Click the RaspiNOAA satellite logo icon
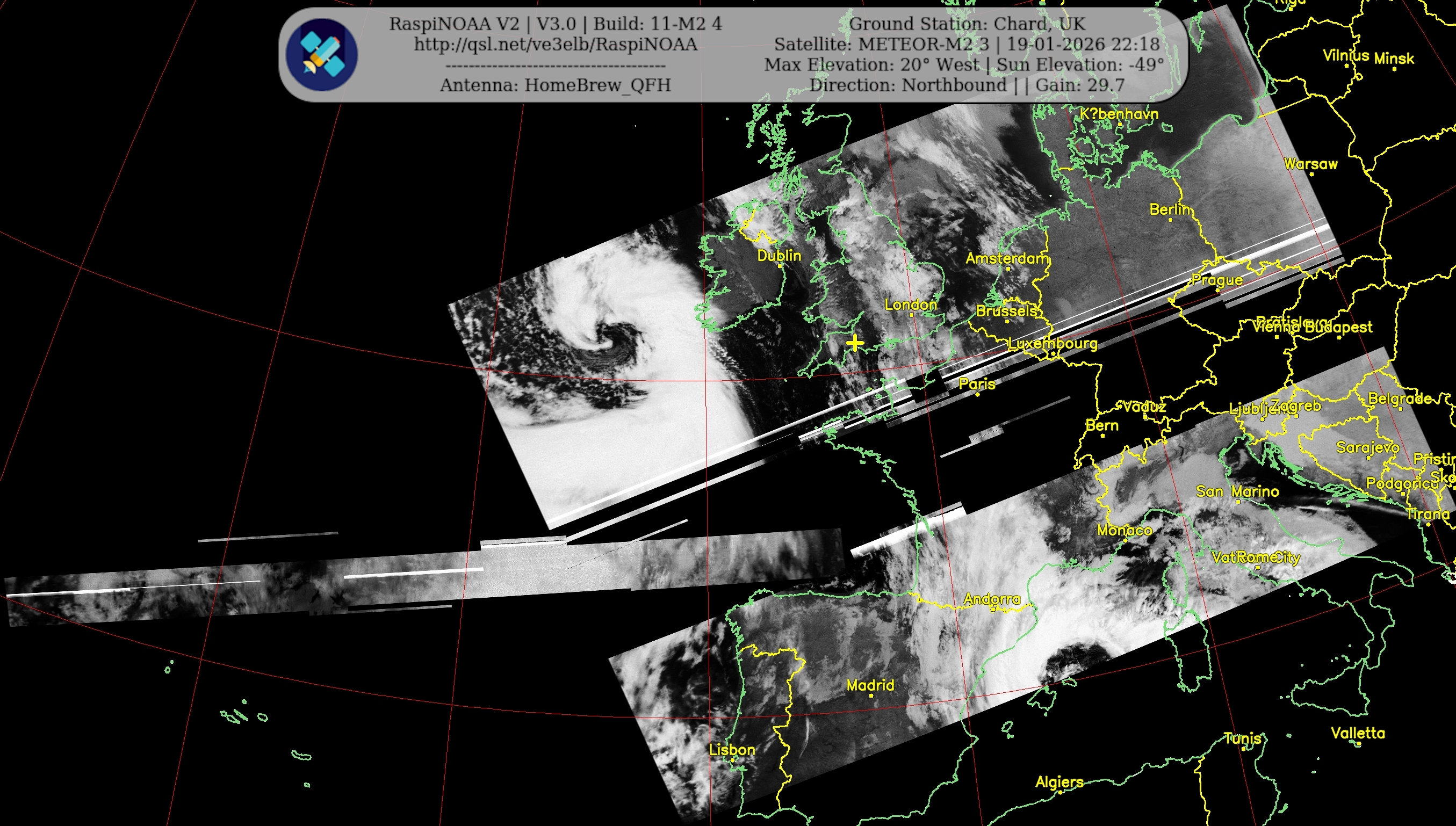Screen dimensions: 1456x826 click(322, 54)
